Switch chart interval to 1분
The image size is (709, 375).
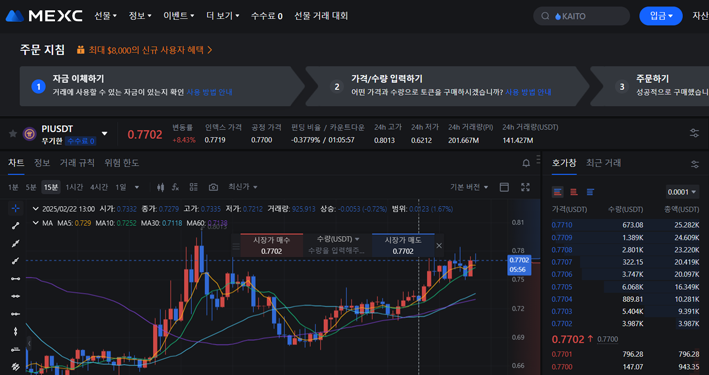click(x=13, y=187)
